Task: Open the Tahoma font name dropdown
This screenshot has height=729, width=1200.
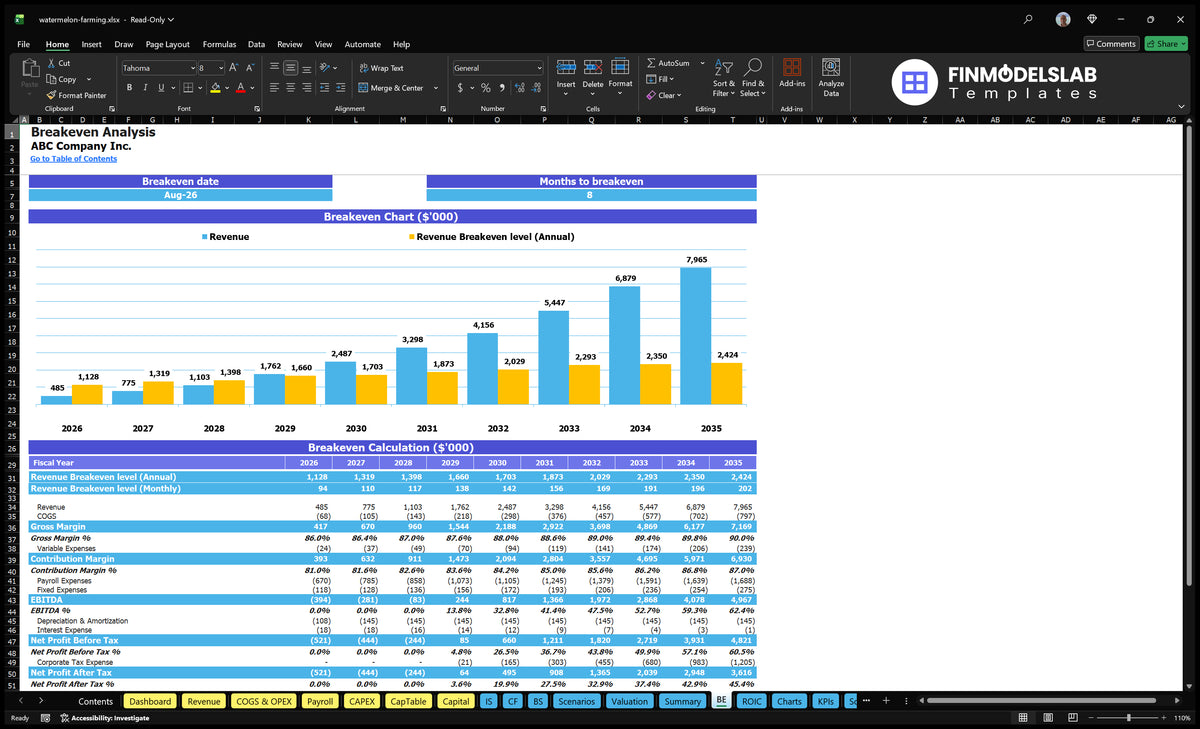Action: (192, 68)
